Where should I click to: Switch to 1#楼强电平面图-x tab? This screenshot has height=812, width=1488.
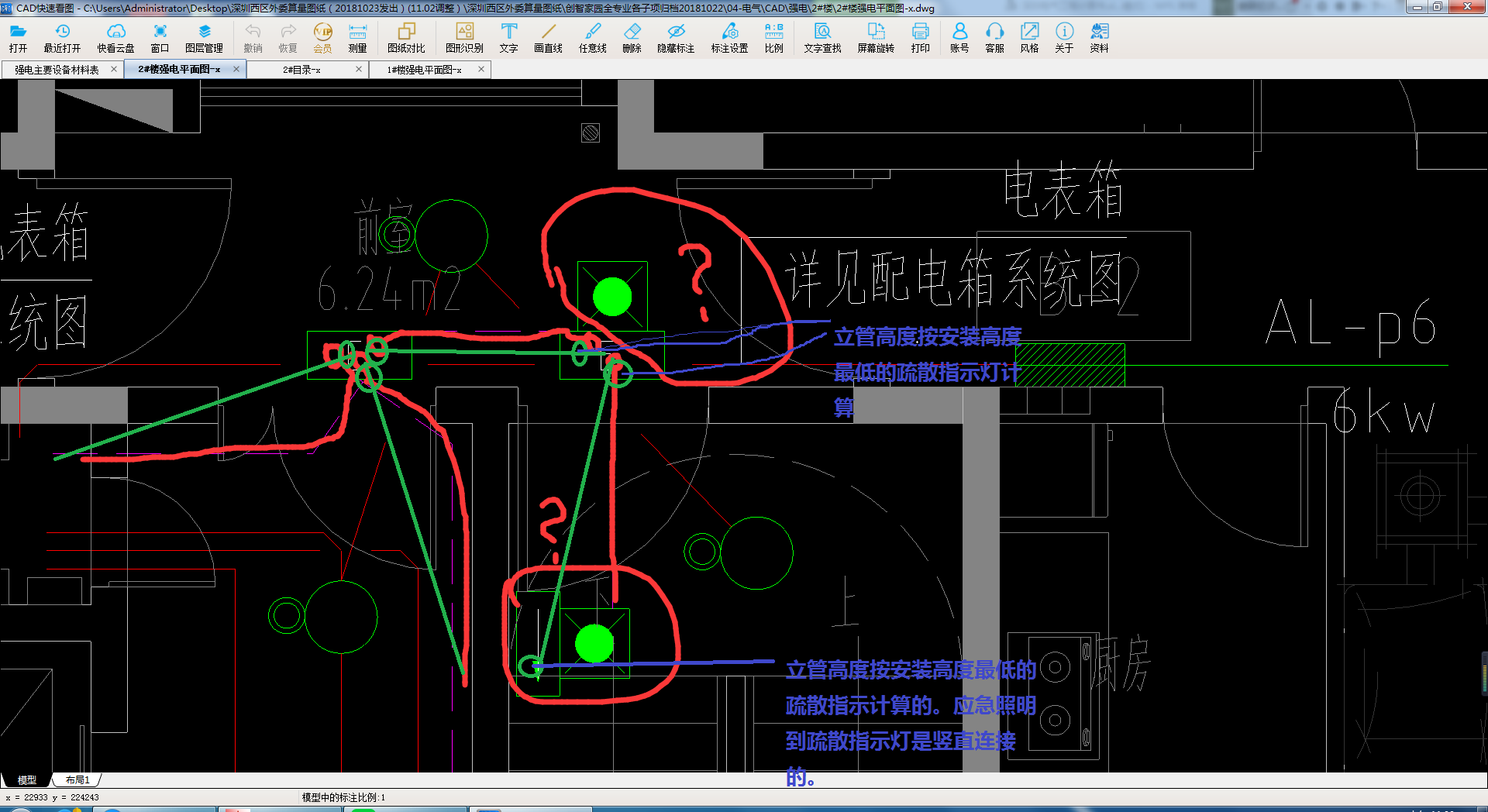tap(424, 70)
